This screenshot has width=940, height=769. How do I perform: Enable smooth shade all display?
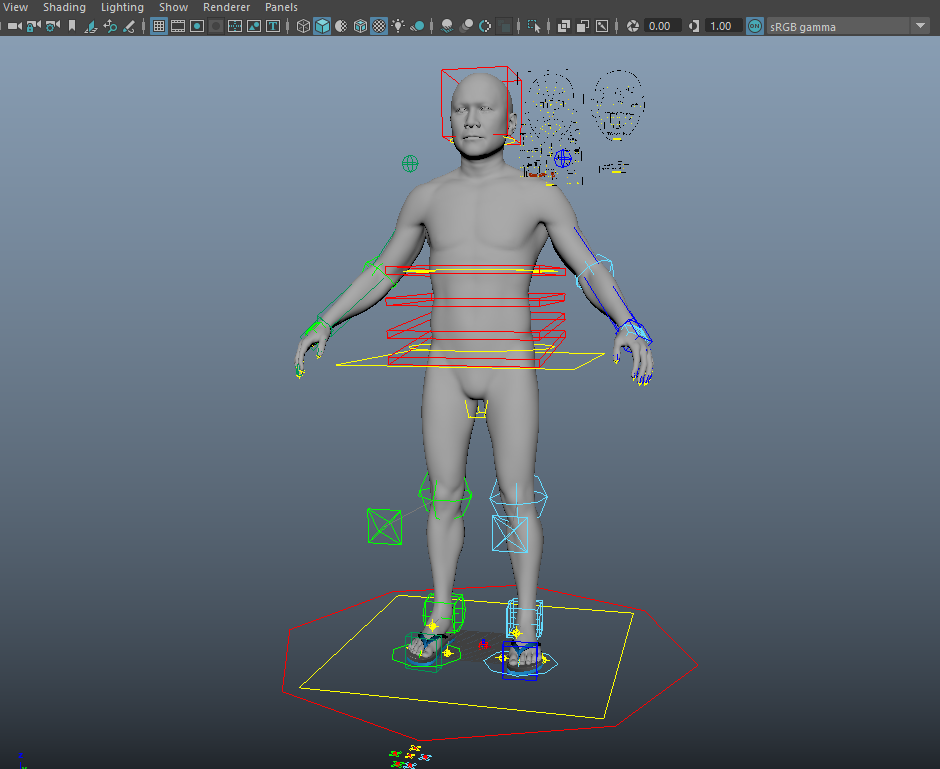(x=324, y=26)
